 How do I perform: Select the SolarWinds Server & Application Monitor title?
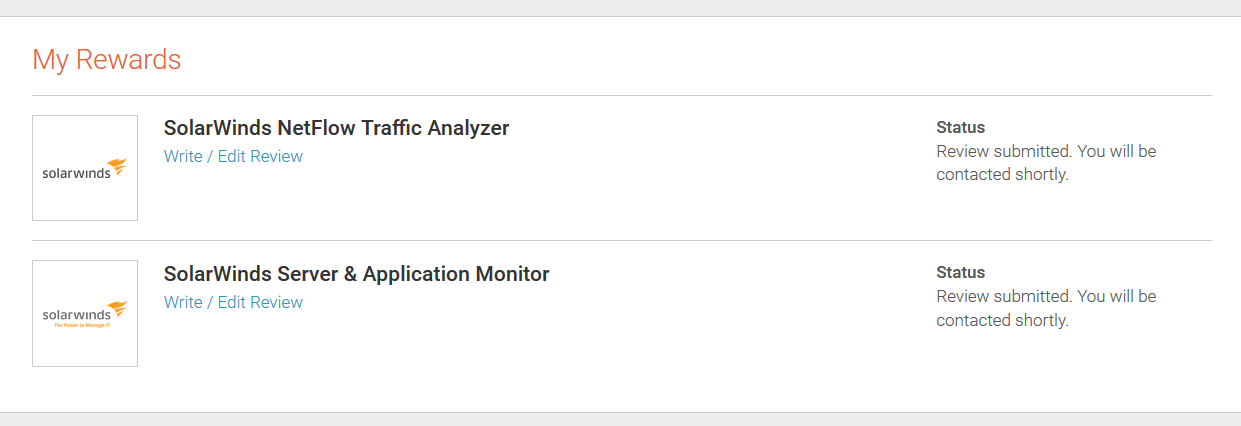coord(356,274)
